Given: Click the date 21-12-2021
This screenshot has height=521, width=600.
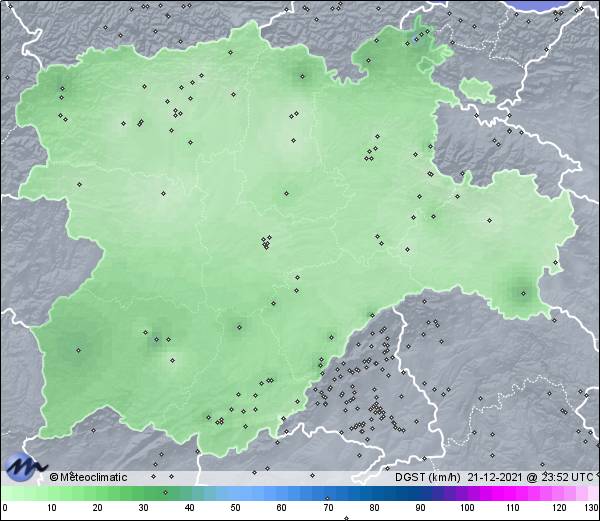Looking at the screenshot, I should pyautogui.click(x=494, y=477).
